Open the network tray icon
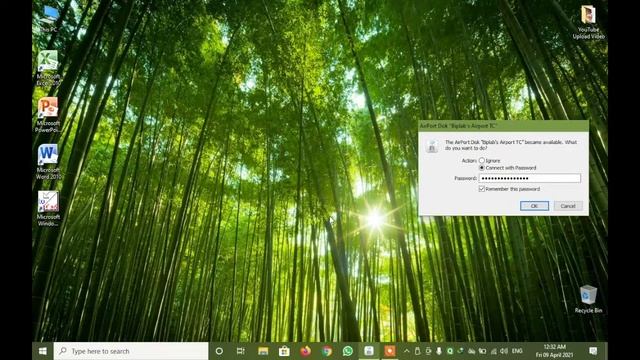640x360 pixels. pyautogui.click(x=493, y=351)
